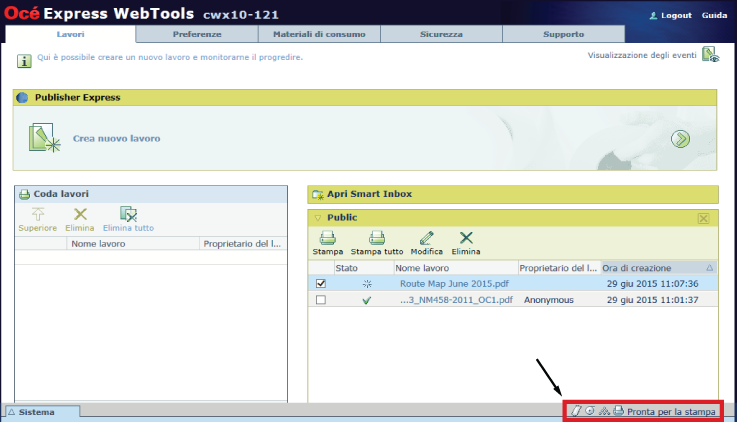
Task: Click the green info icon
Action: (x=24, y=61)
